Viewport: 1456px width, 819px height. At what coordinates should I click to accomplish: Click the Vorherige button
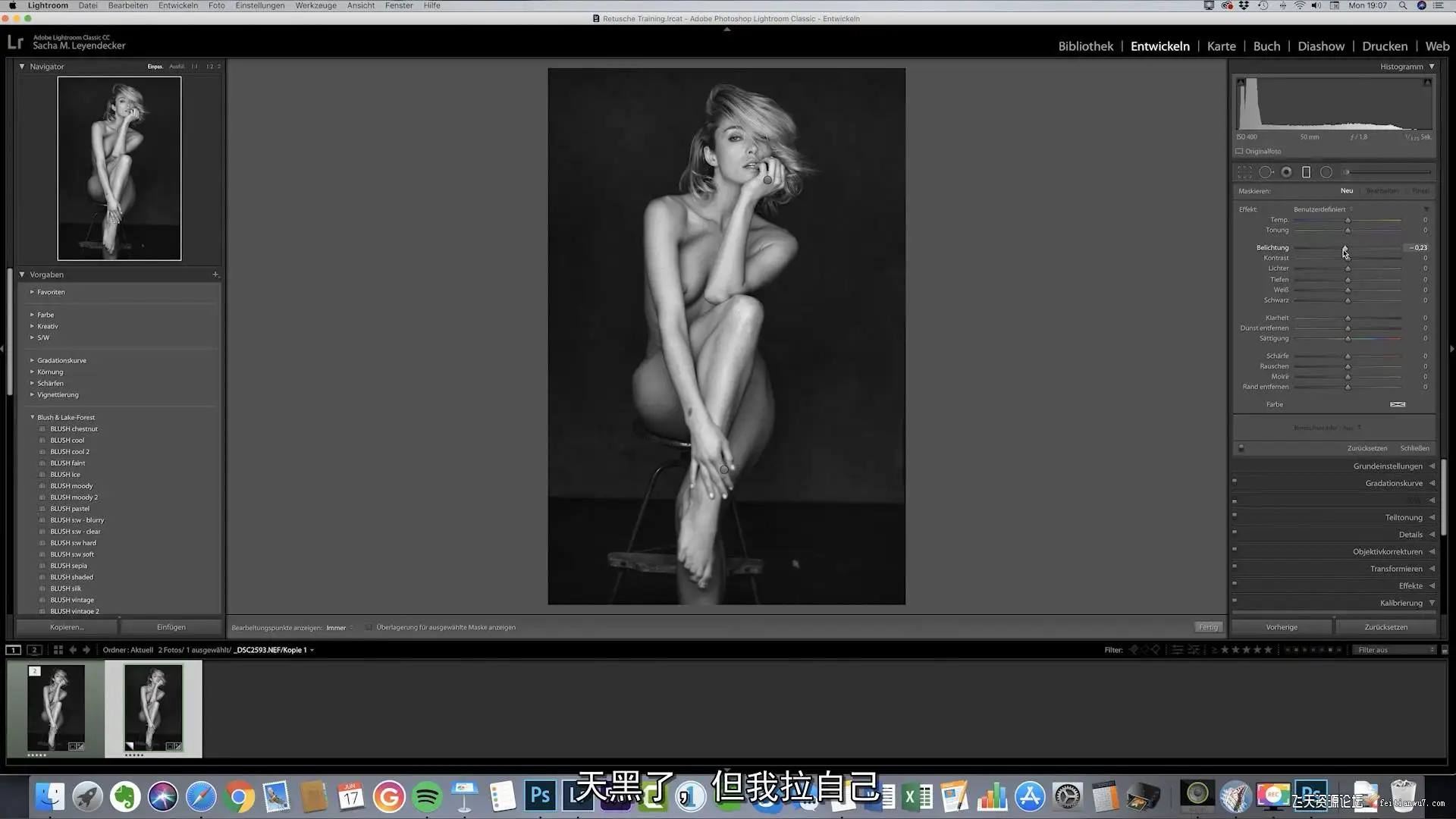click(x=1281, y=627)
